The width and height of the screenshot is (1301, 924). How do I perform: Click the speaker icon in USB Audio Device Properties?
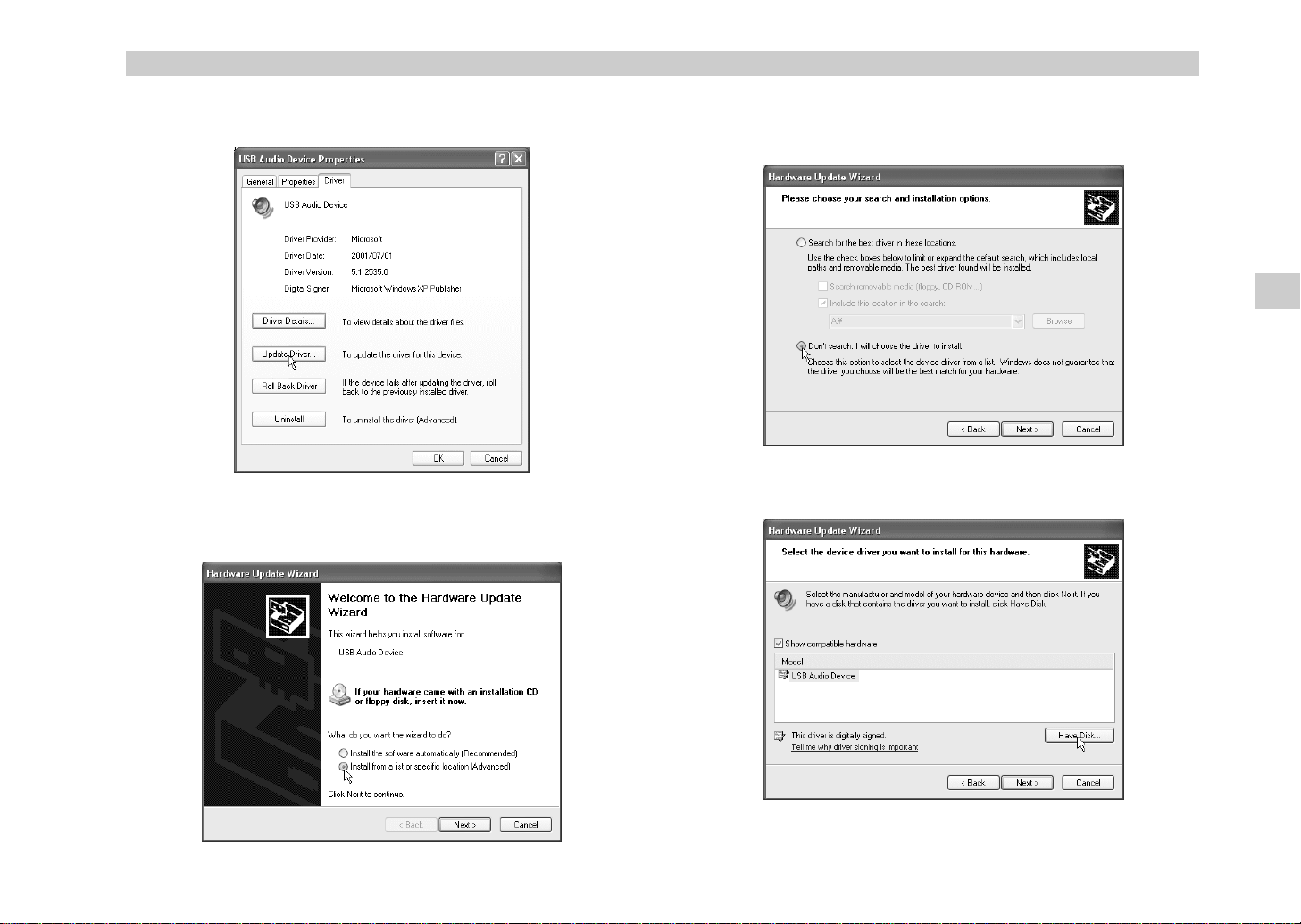(x=263, y=207)
